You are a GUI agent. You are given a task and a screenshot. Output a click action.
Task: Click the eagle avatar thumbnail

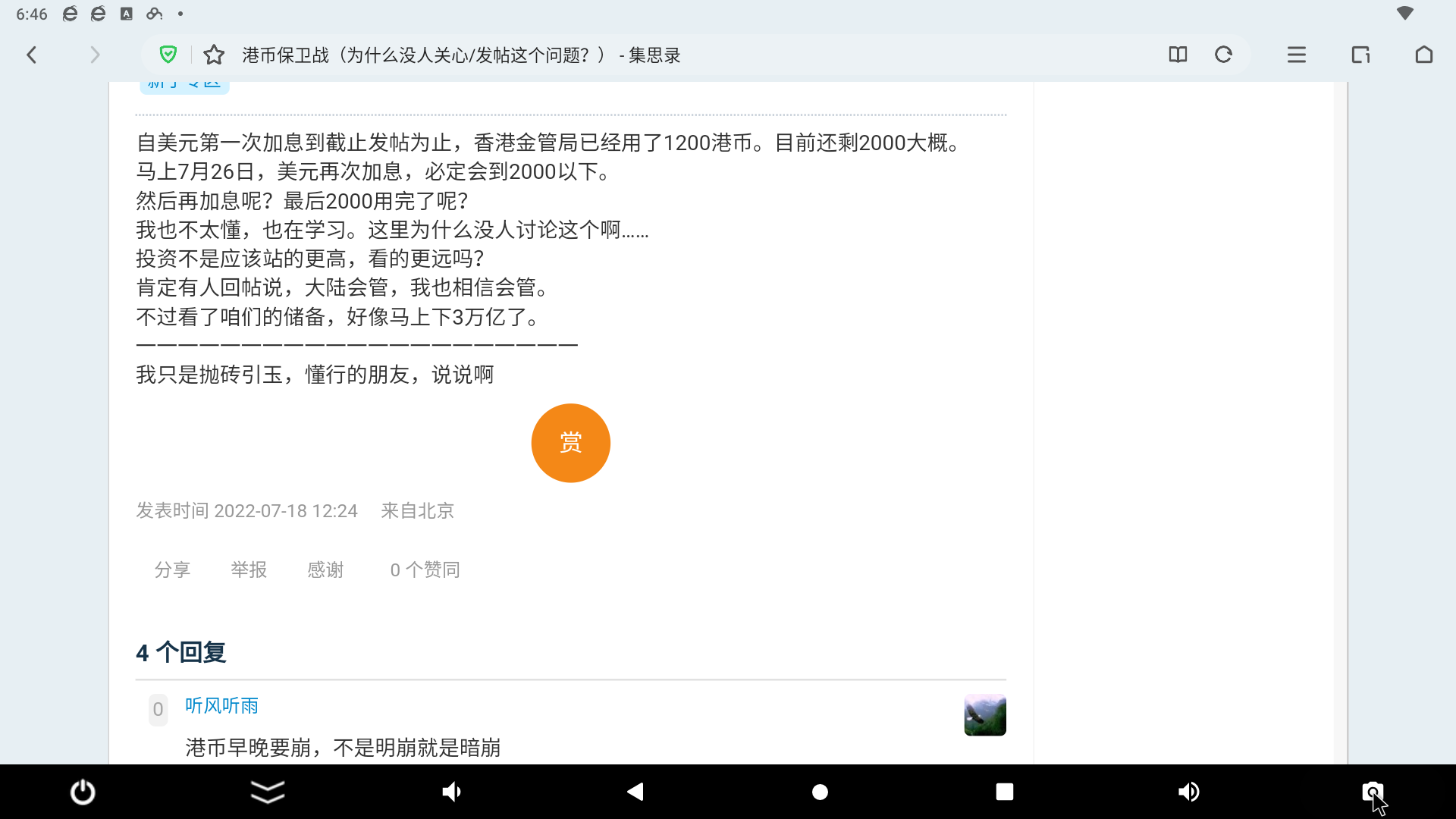pyautogui.click(x=984, y=714)
